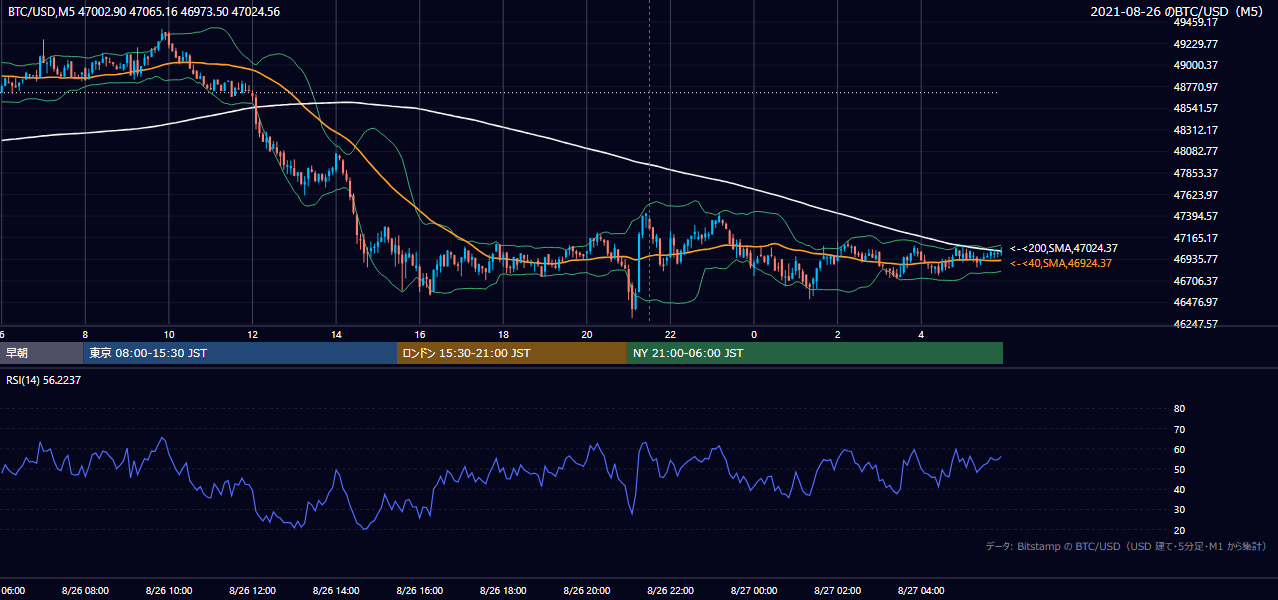
Task: Click RSI scale level 30
Action: [1179, 510]
